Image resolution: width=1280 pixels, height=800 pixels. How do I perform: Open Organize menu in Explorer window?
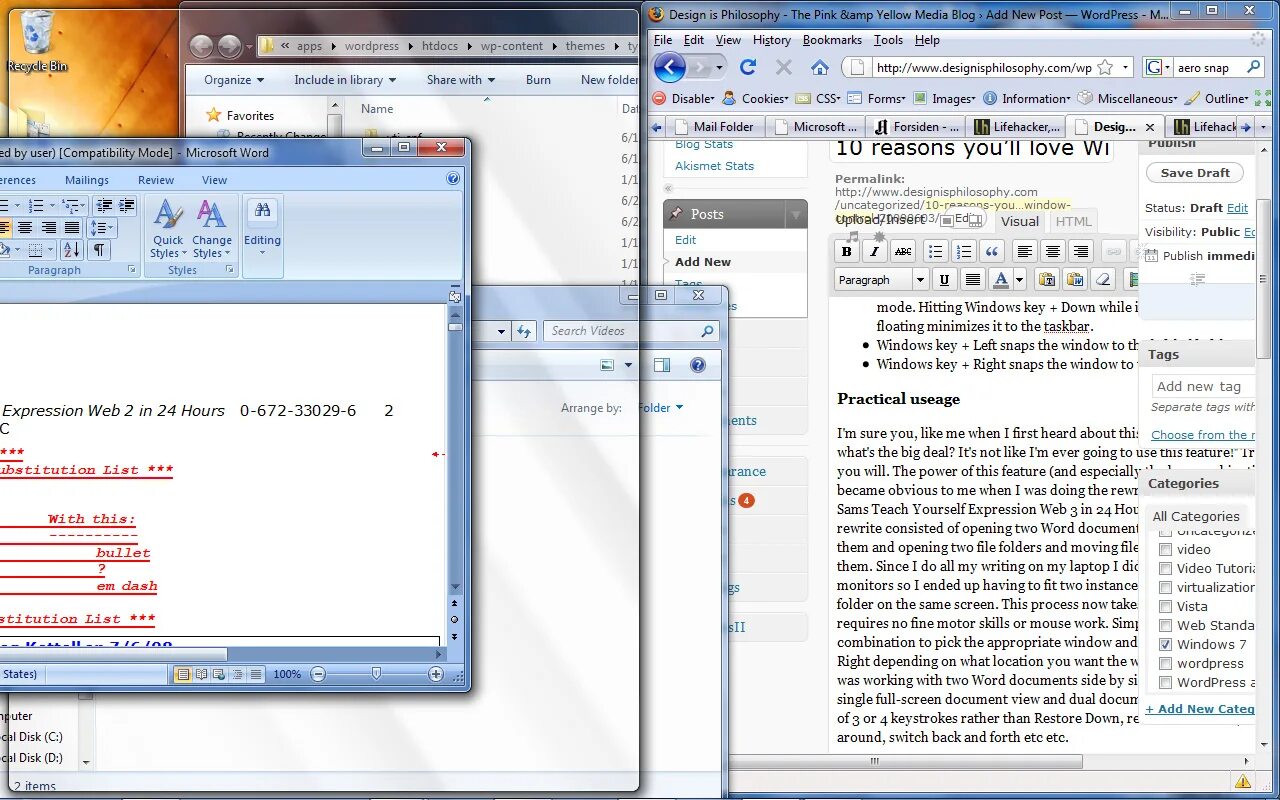click(234, 80)
